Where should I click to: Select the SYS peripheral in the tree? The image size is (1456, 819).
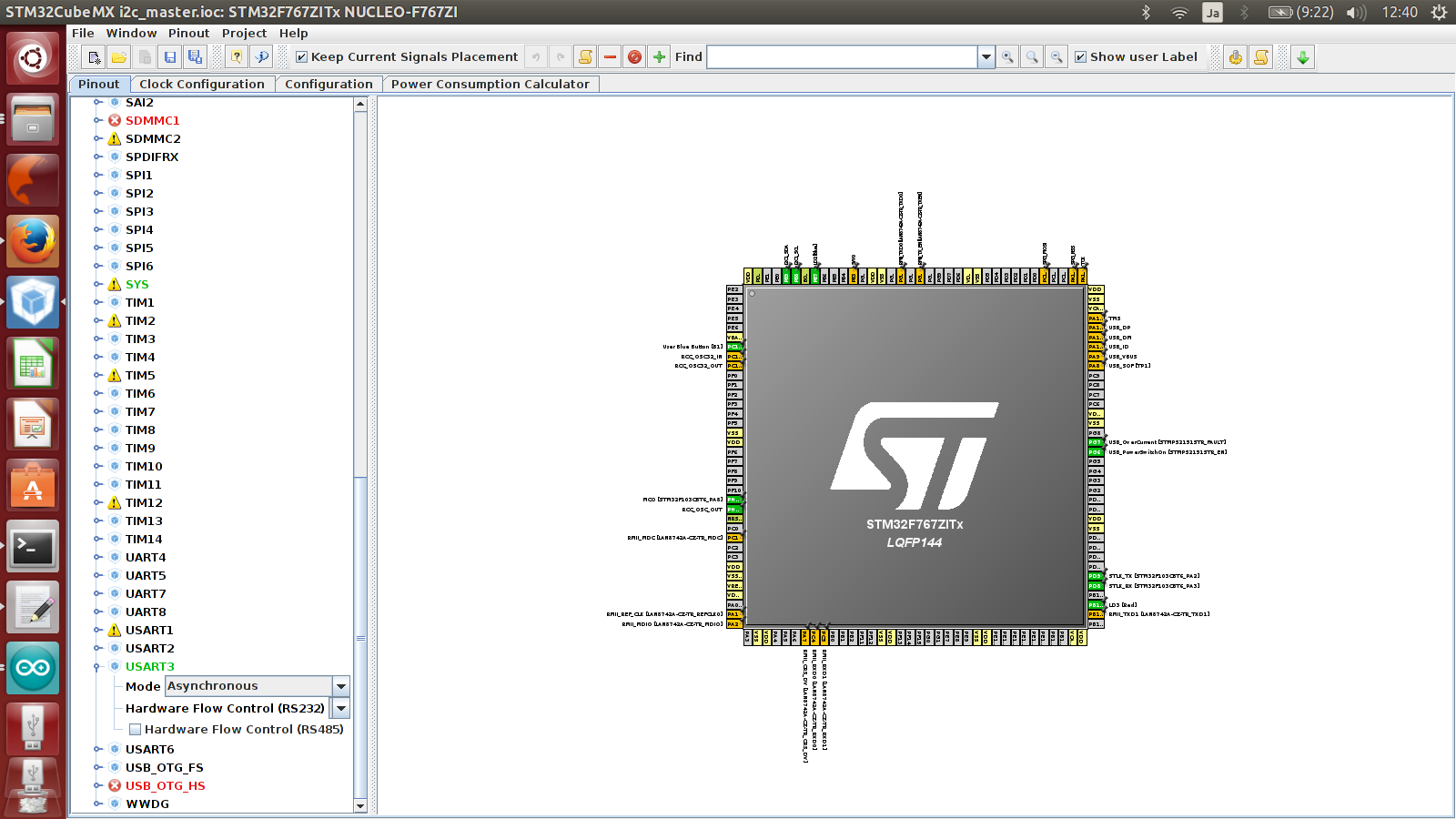click(x=136, y=284)
